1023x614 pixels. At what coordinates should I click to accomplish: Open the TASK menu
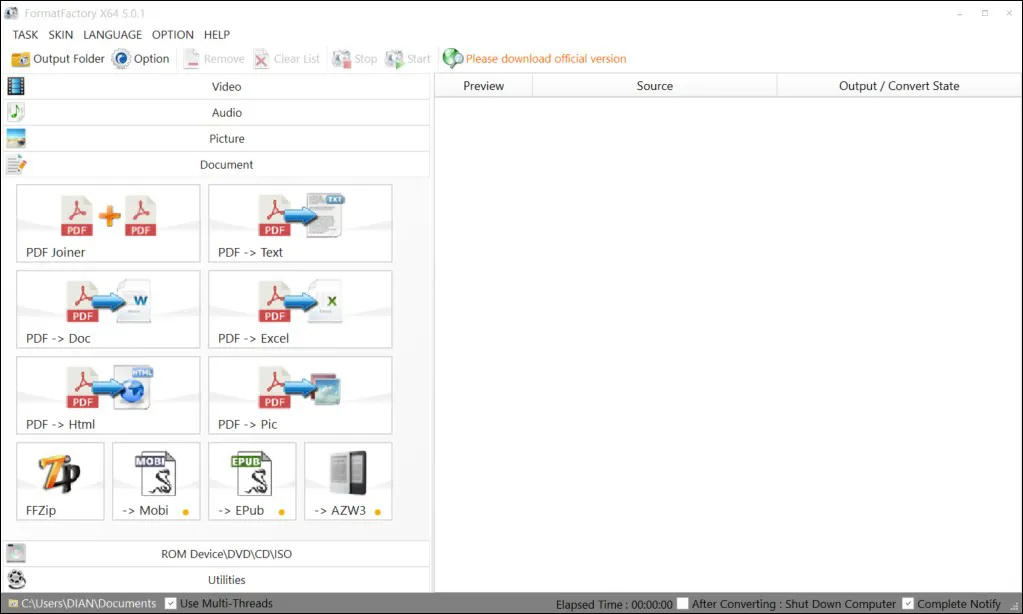pyautogui.click(x=24, y=34)
